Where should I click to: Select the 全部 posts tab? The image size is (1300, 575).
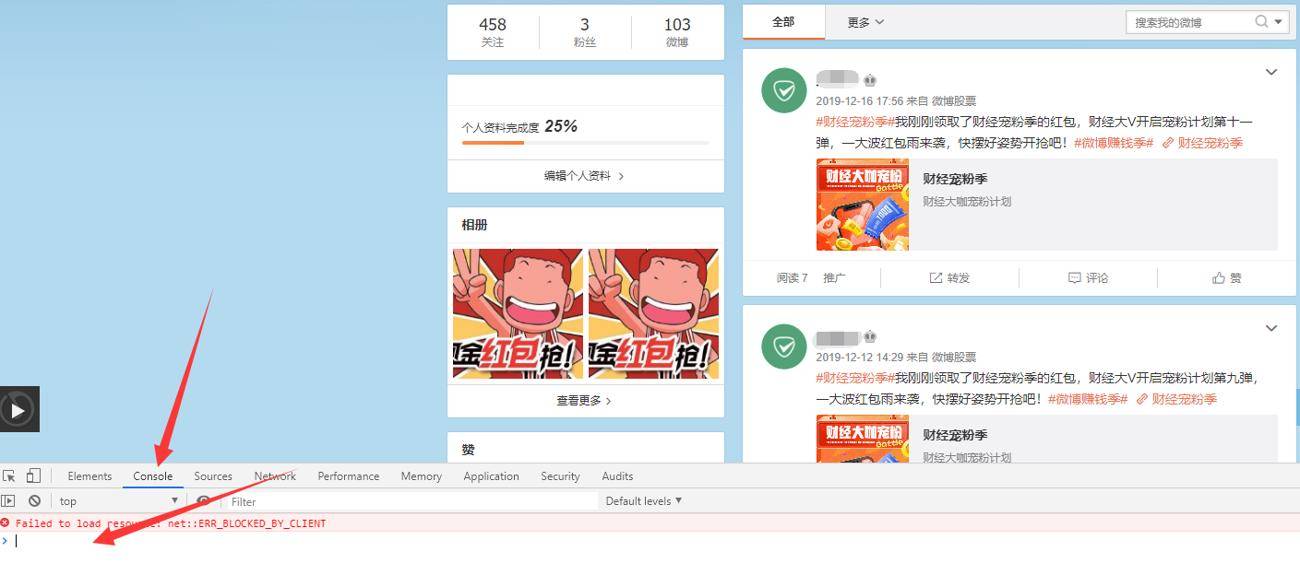783,22
